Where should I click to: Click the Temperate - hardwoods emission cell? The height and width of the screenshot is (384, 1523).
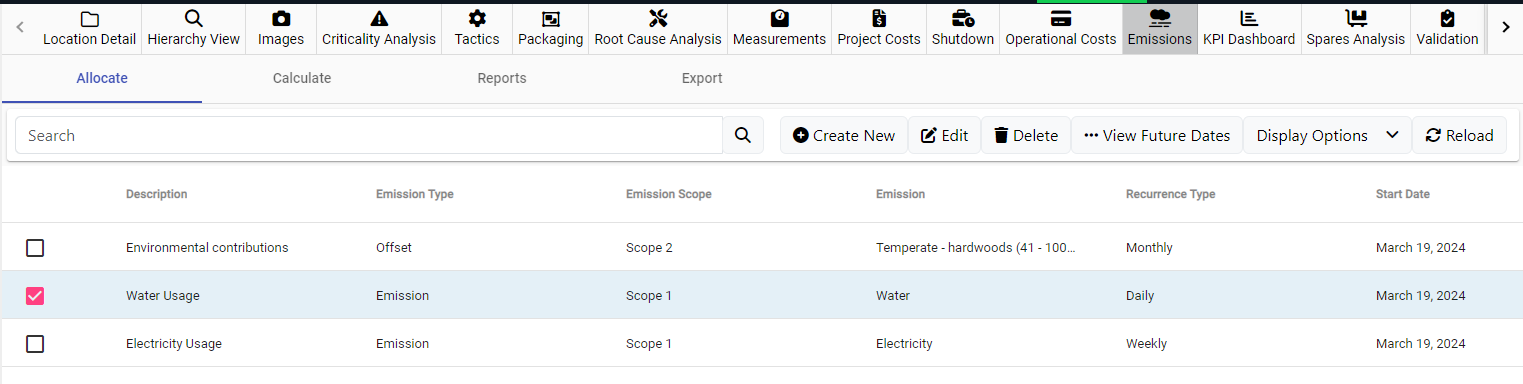(x=976, y=248)
